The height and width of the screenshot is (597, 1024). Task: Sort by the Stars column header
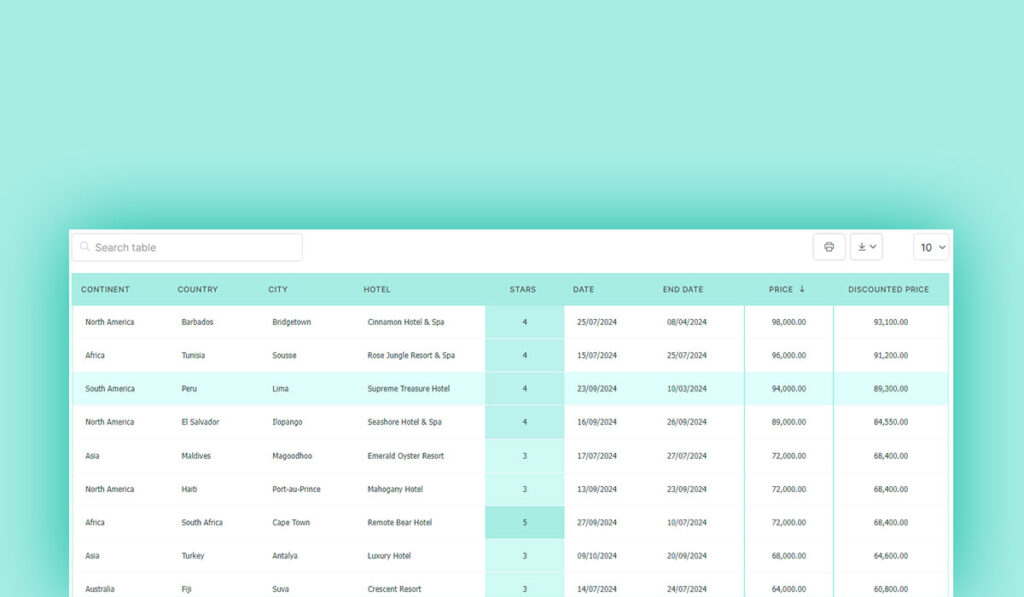[x=523, y=290]
